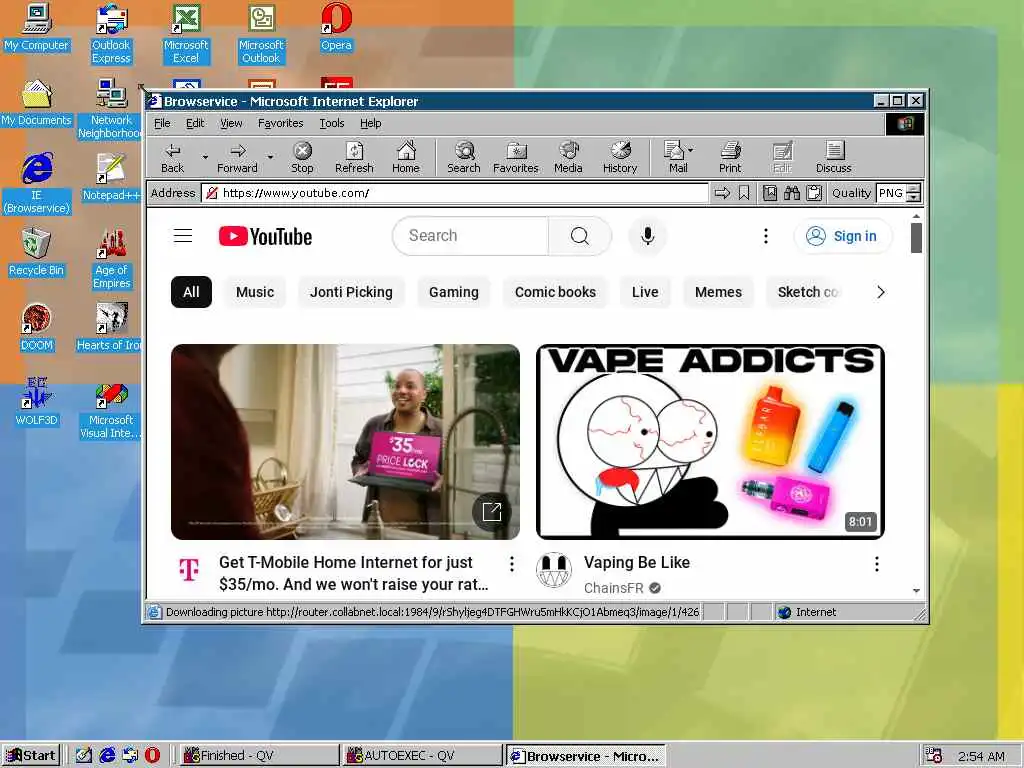Click the Back toolbar button
Image resolution: width=1024 pixels, height=768 pixels.
click(x=172, y=158)
